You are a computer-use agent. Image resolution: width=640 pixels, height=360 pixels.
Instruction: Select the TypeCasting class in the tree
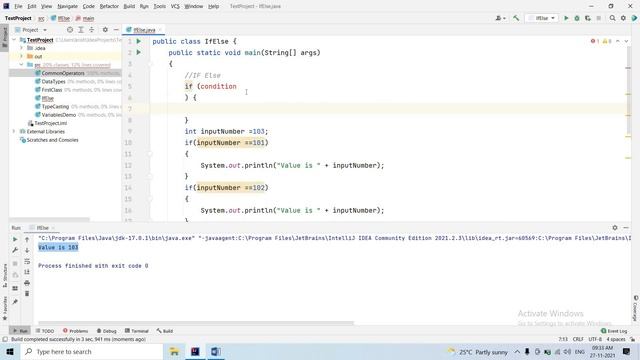point(55,107)
